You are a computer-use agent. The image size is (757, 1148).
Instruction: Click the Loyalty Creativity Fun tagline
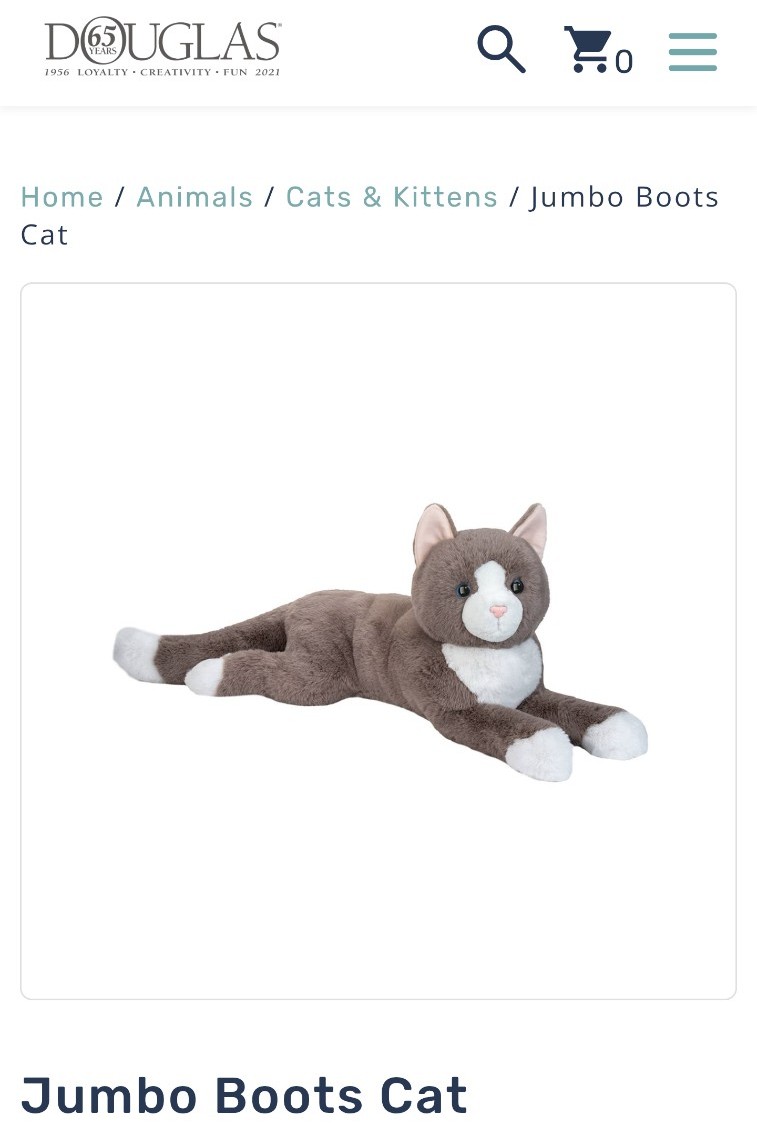(162, 72)
